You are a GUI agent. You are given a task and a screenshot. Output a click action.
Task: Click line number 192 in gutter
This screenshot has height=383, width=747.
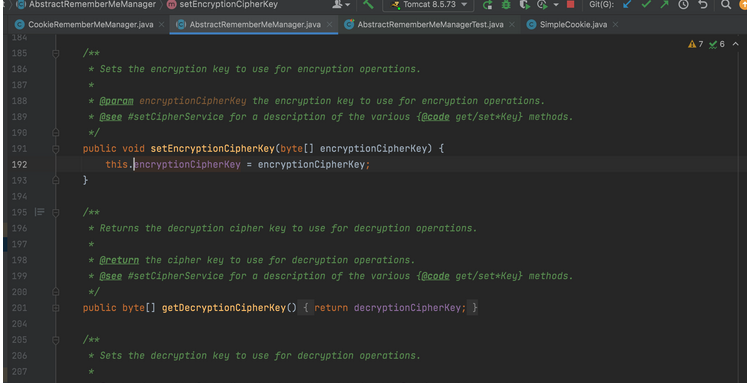tap(19, 164)
